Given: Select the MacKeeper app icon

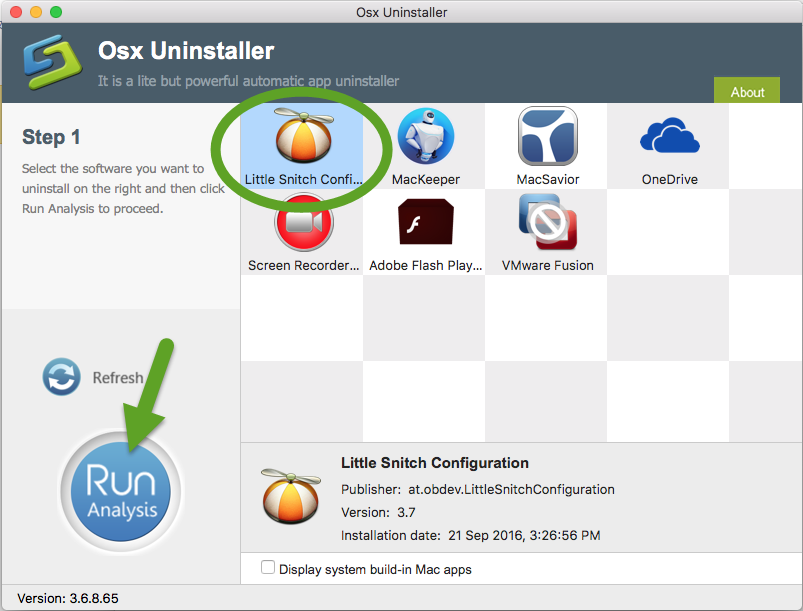Looking at the screenshot, I should pyautogui.click(x=425, y=137).
